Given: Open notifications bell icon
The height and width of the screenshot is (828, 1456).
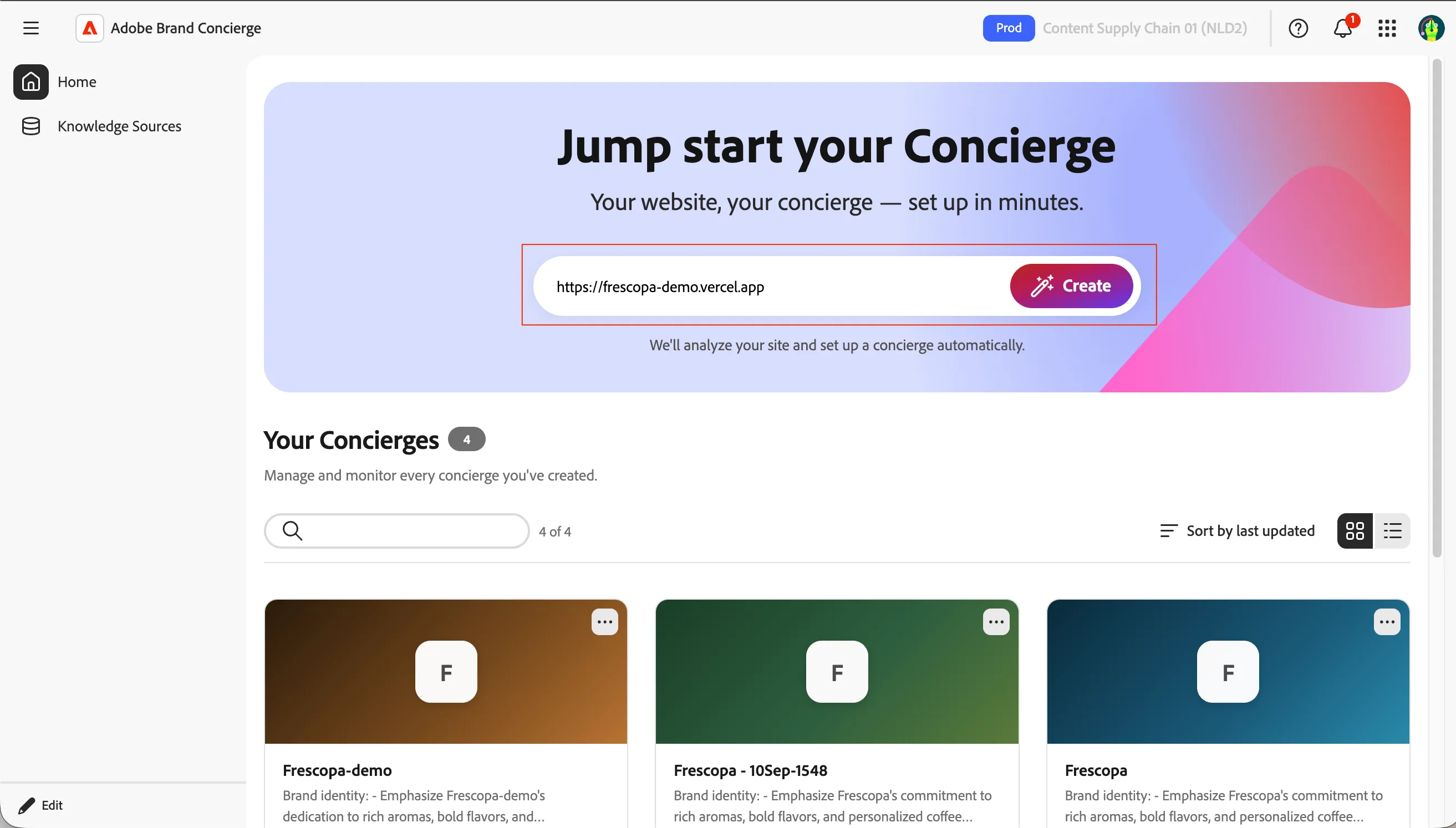Looking at the screenshot, I should [x=1343, y=28].
